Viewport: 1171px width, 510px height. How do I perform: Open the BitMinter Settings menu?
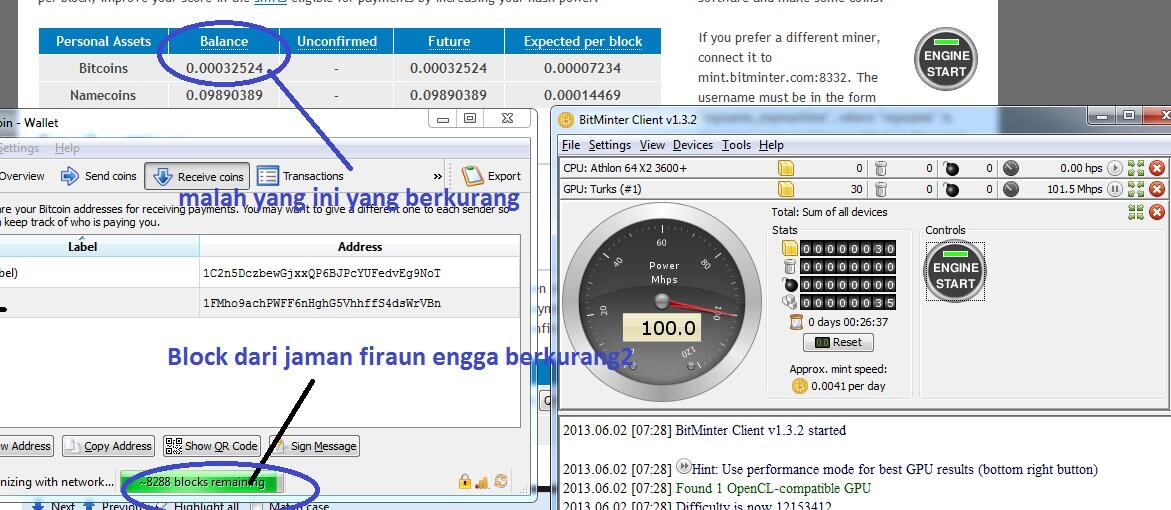[x=609, y=145]
